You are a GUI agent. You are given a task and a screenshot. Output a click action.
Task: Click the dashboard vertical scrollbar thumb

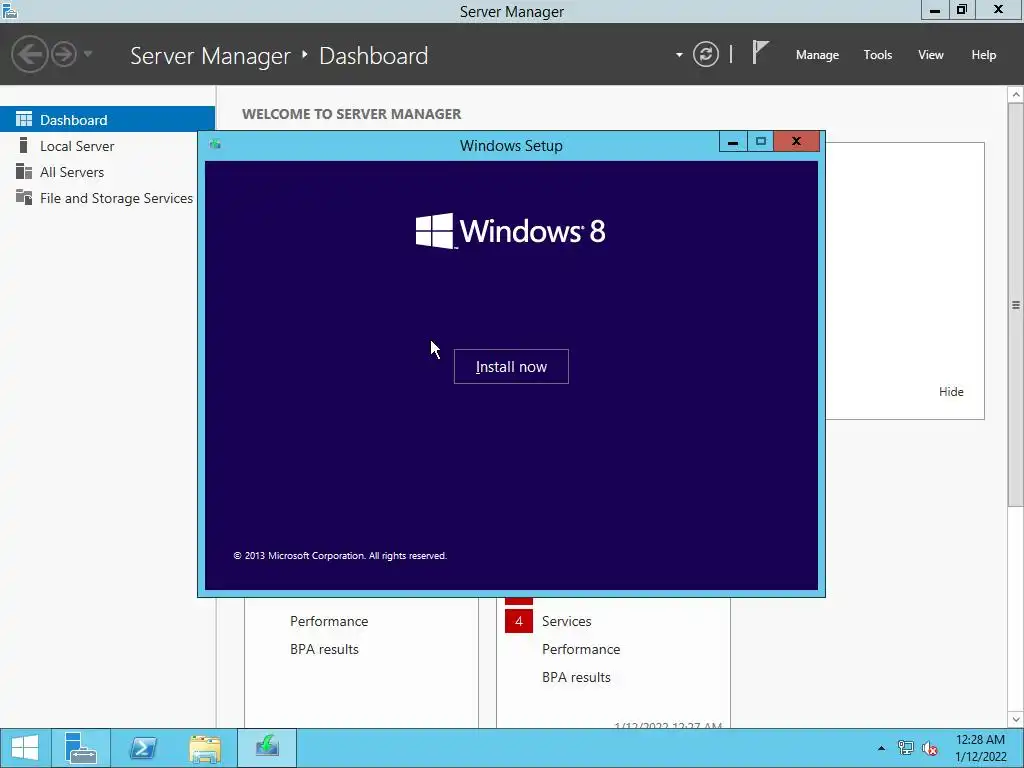pos(1016,304)
